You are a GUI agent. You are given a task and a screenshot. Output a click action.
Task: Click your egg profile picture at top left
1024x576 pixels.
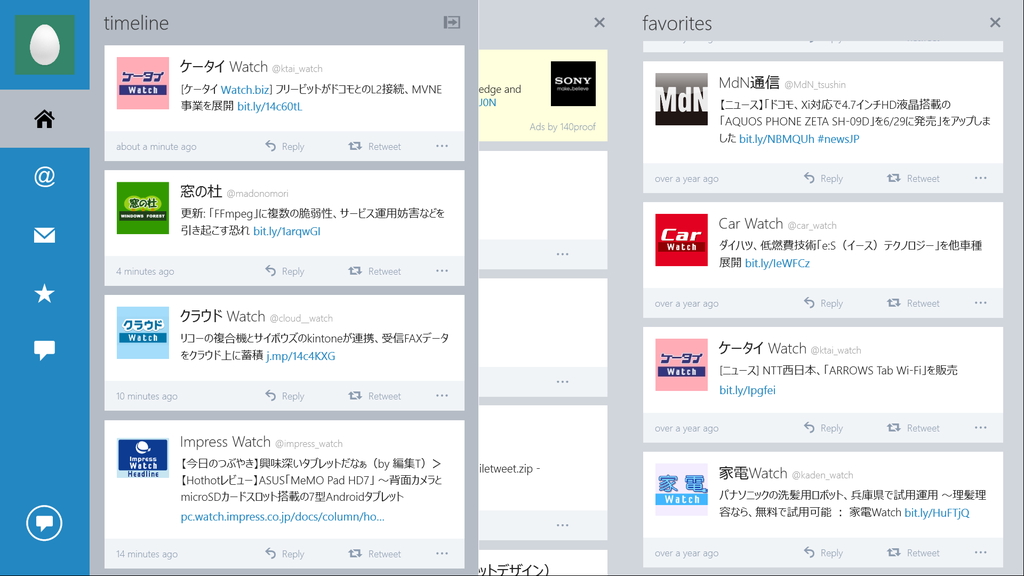(44, 44)
